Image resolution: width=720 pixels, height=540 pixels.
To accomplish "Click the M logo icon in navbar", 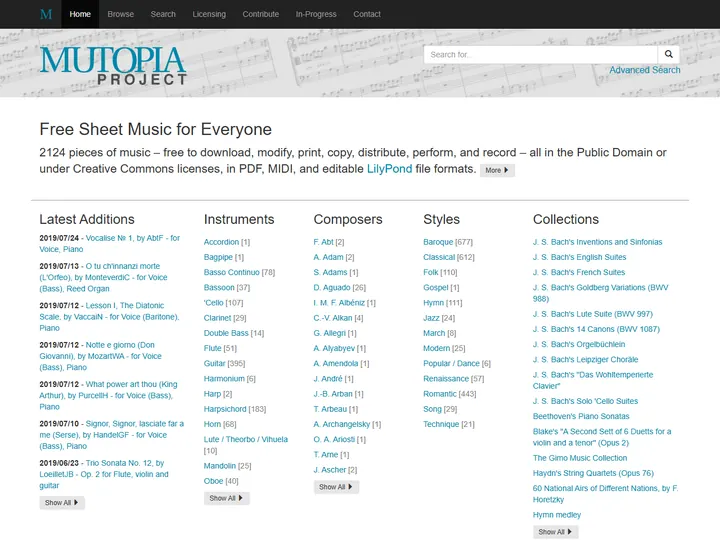I will tap(46, 14).
